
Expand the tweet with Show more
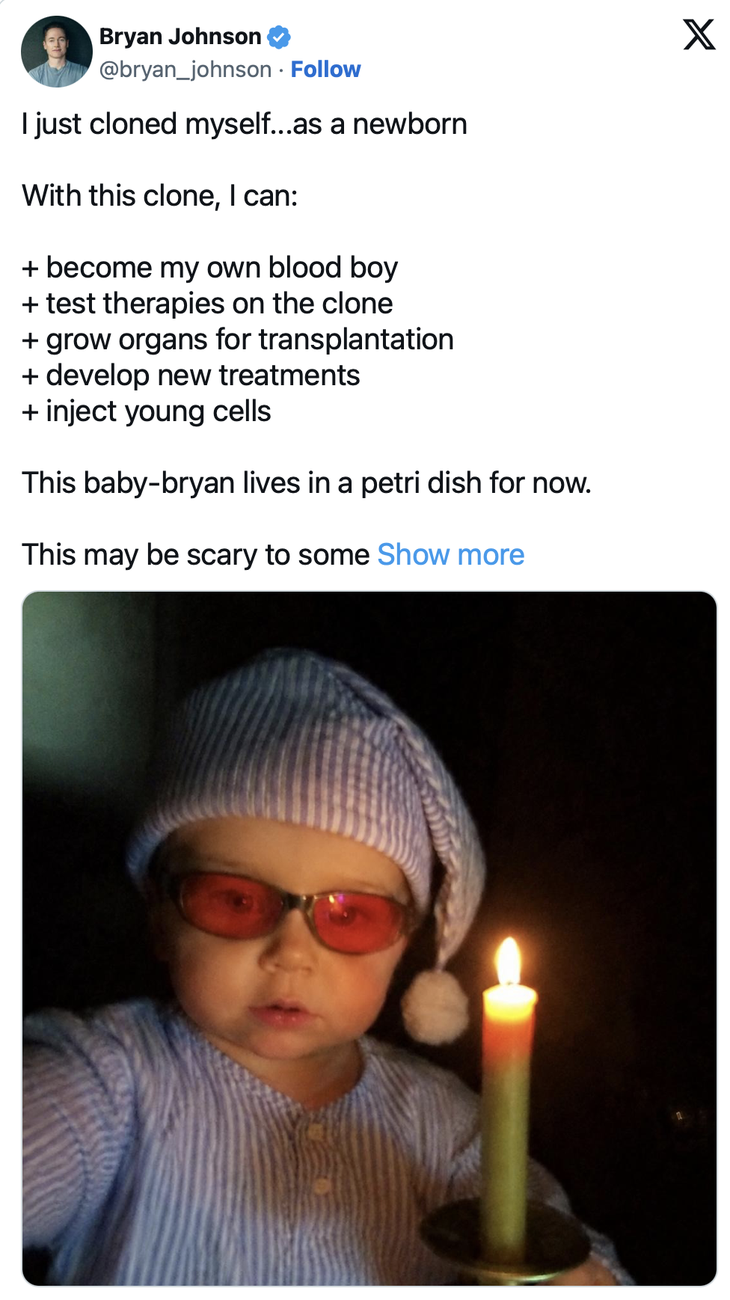click(451, 554)
